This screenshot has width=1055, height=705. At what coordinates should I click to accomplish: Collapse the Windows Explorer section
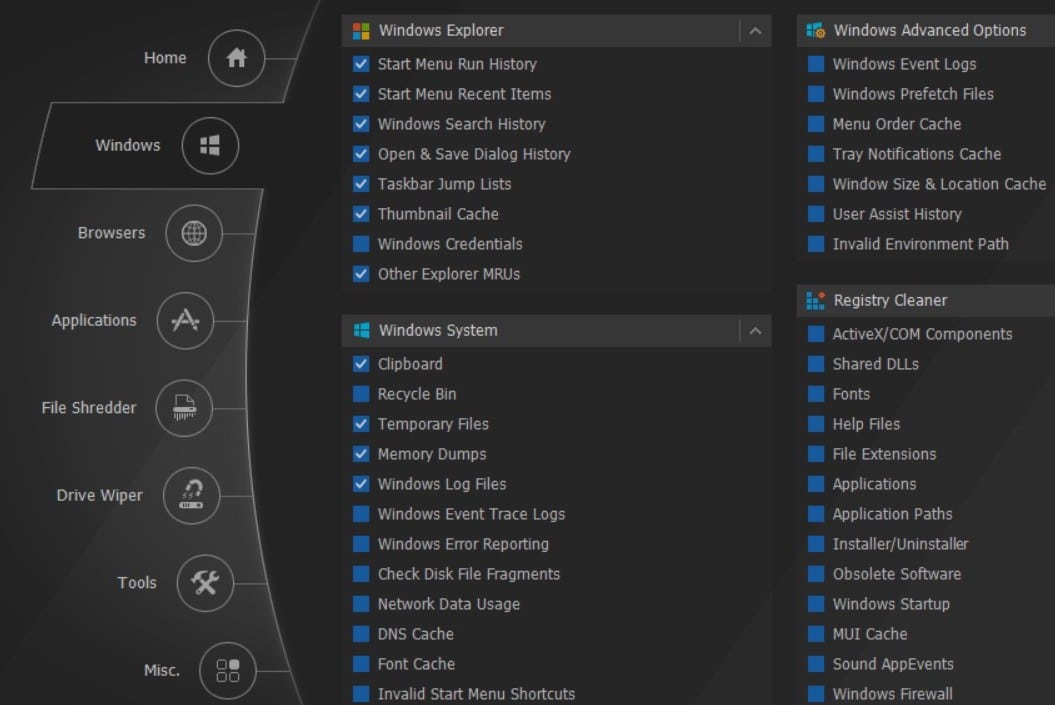tap(756, 31)
